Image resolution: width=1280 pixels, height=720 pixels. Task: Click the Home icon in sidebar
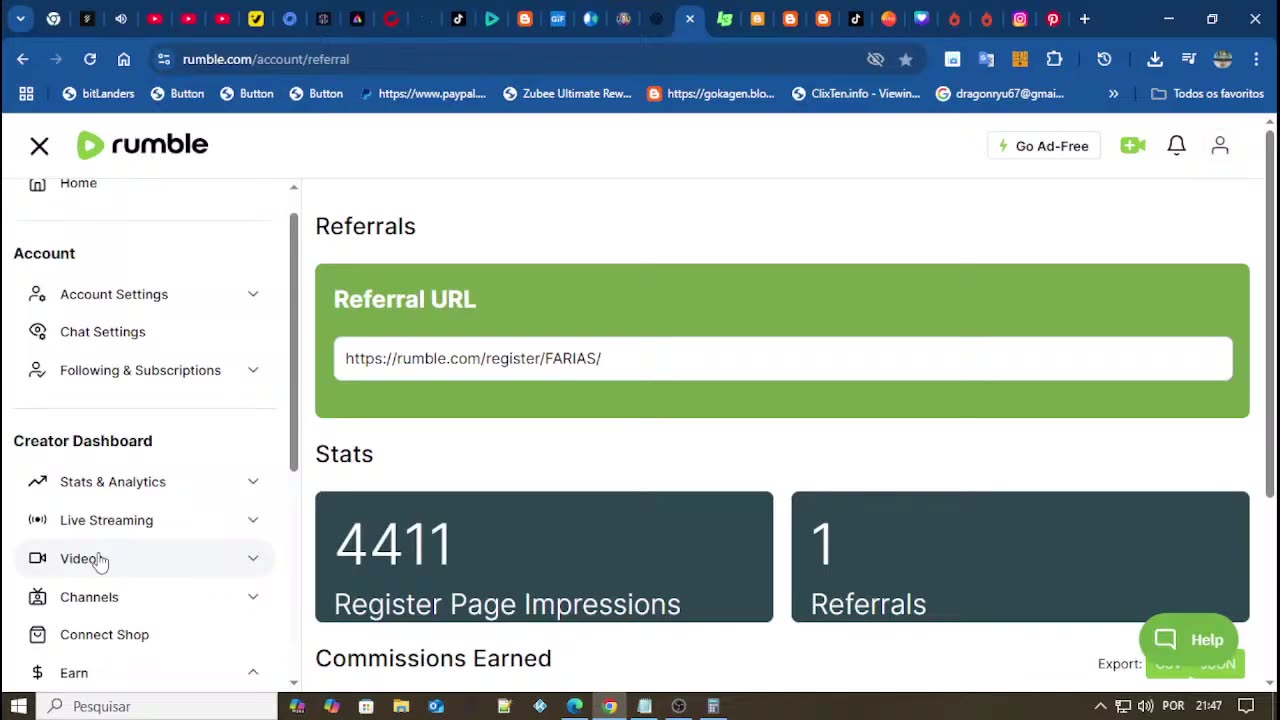click(37, 184)
